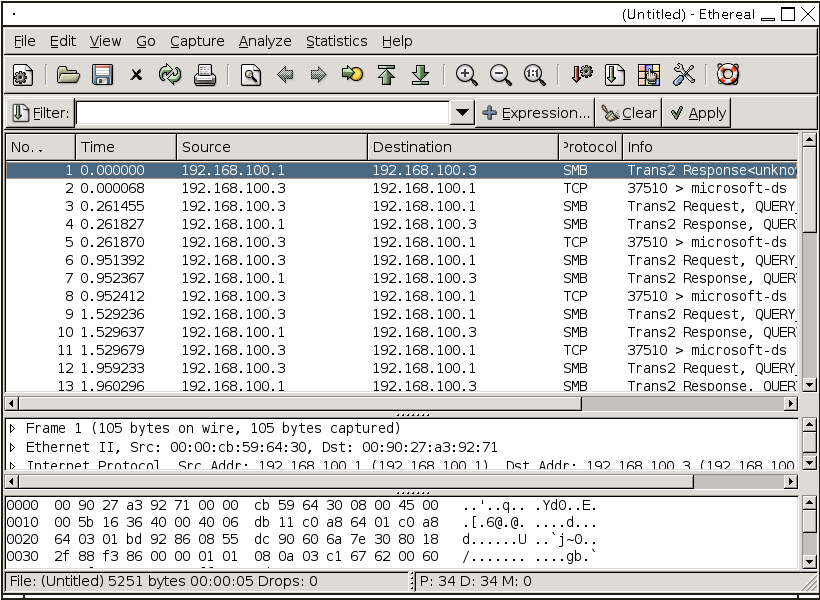Image resolution: width=820 pixels, height=600 pixels.
Task: Sort packets by the Protocol column
Action: (590, 147)
